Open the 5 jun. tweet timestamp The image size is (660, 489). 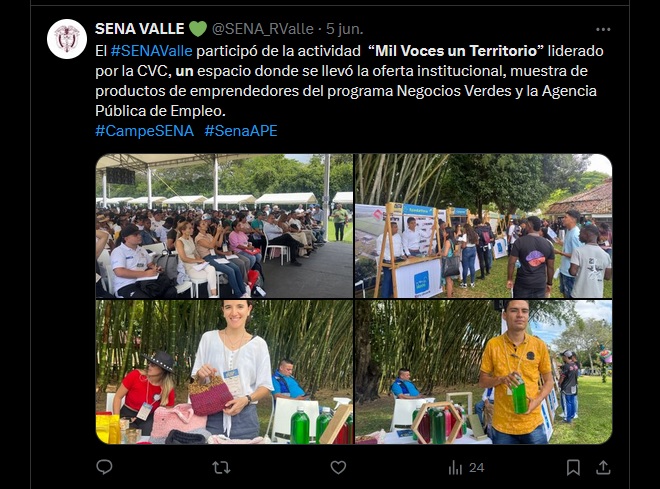tap(344, 29)
